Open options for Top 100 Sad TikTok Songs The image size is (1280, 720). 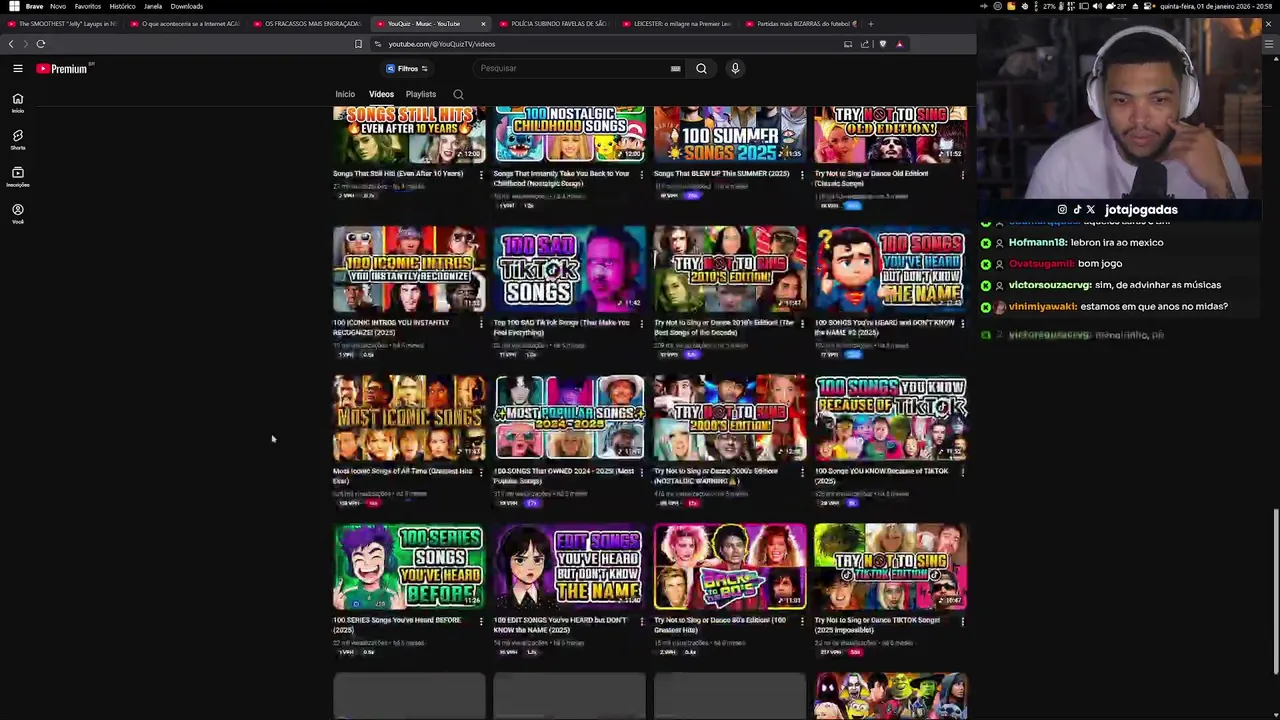(641, 324)
